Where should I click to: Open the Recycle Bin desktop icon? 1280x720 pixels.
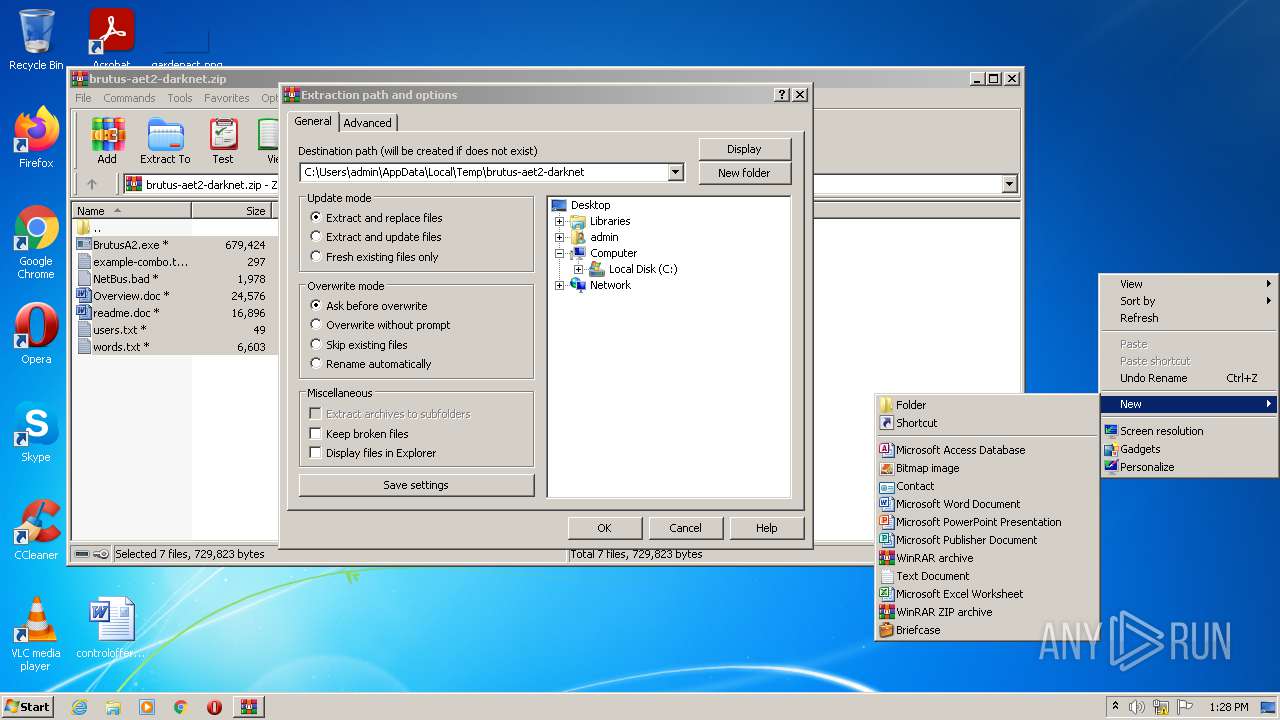[x=36, y=40]
